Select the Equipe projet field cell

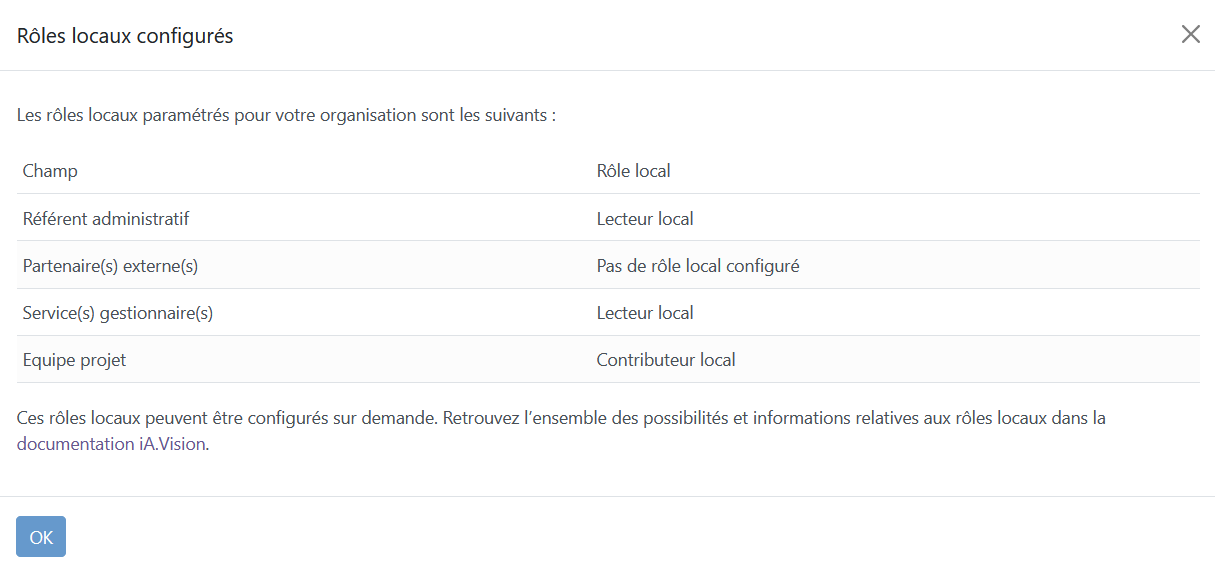tap(74, 360)
